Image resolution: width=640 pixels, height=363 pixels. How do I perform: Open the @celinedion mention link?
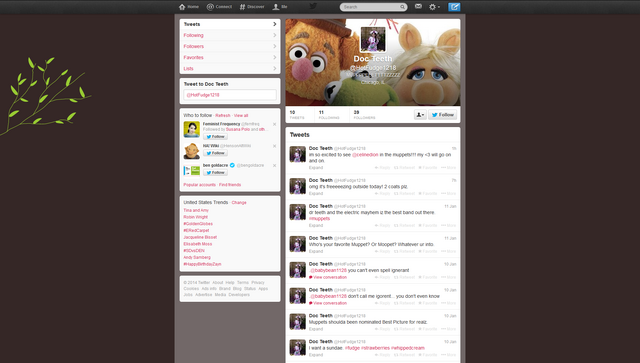(365, 155)
